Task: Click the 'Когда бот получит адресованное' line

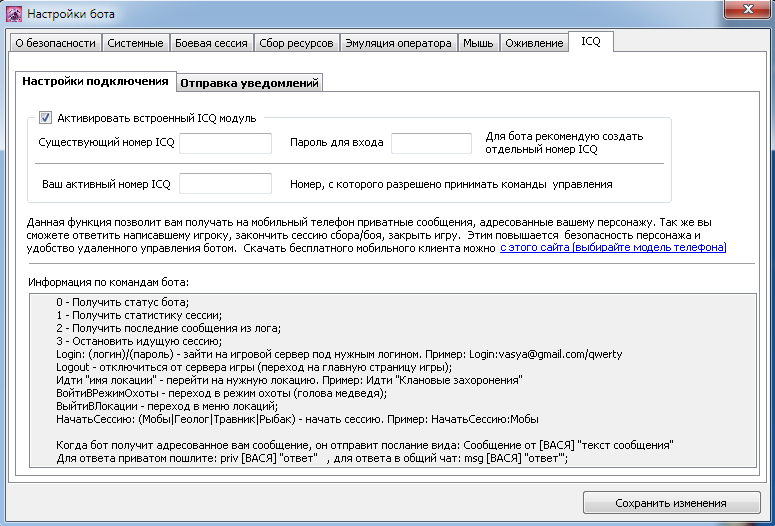Action: 365,445
